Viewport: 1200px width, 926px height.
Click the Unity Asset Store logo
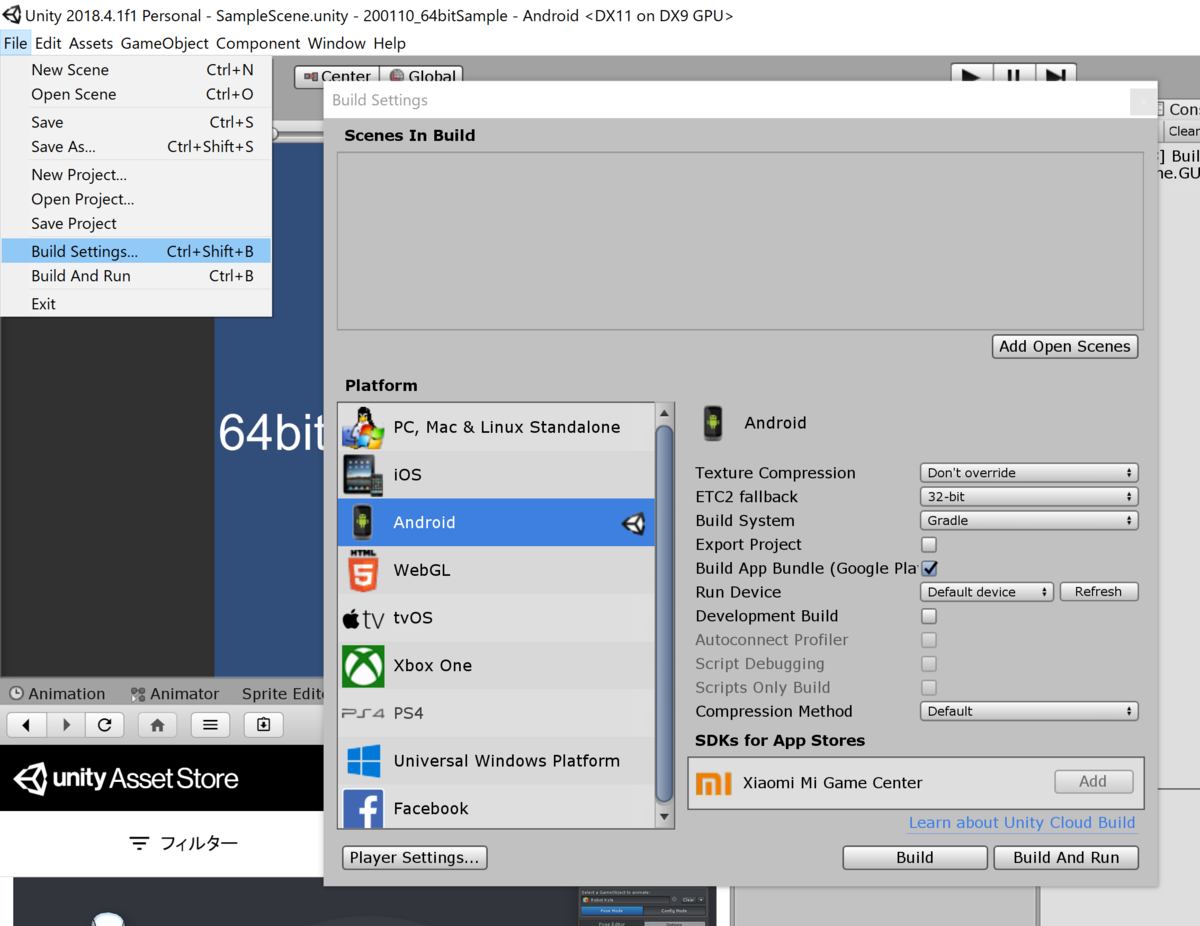pos(126,779)
